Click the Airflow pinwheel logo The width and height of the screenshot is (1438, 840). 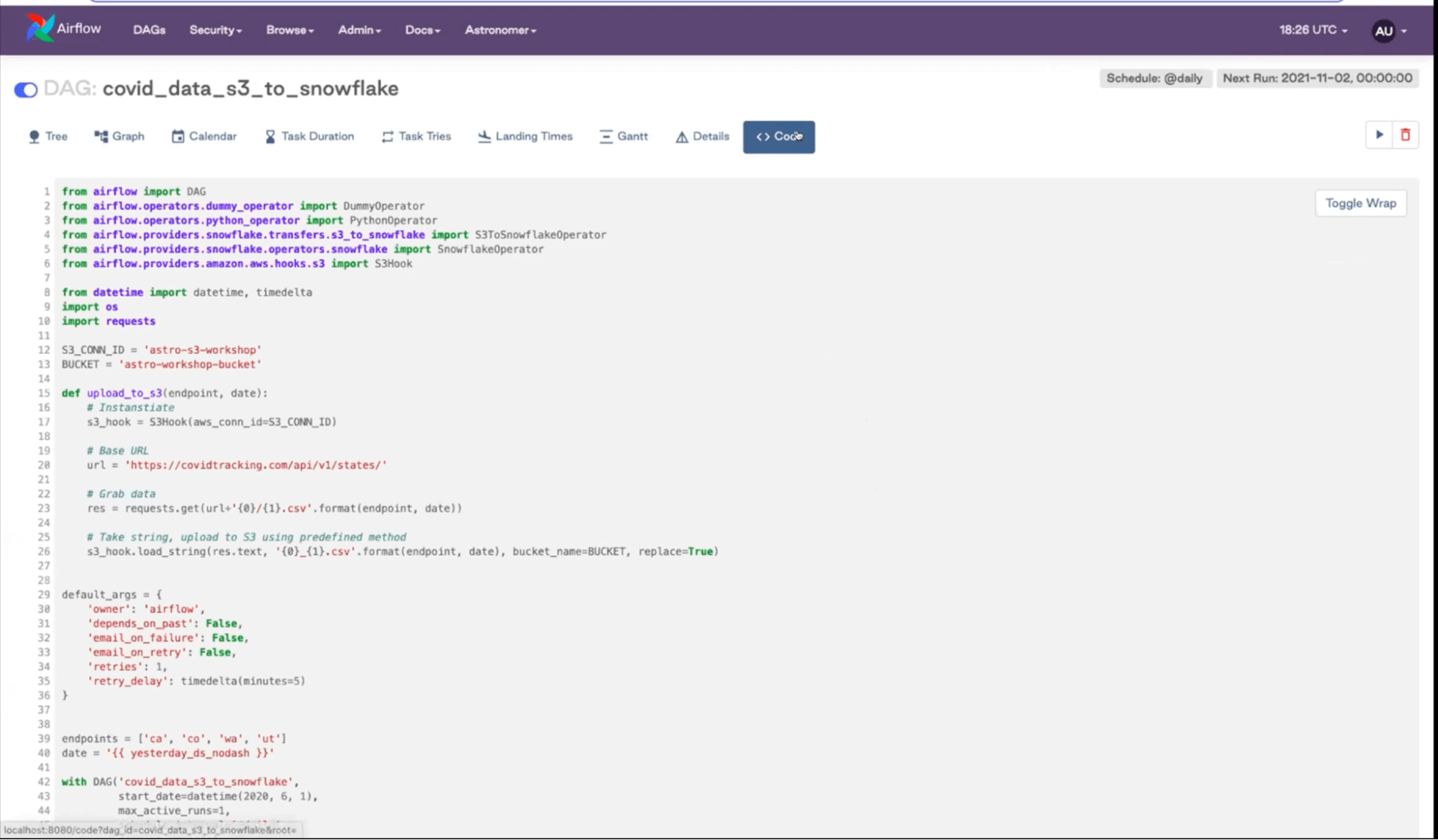tap(40, 28)
